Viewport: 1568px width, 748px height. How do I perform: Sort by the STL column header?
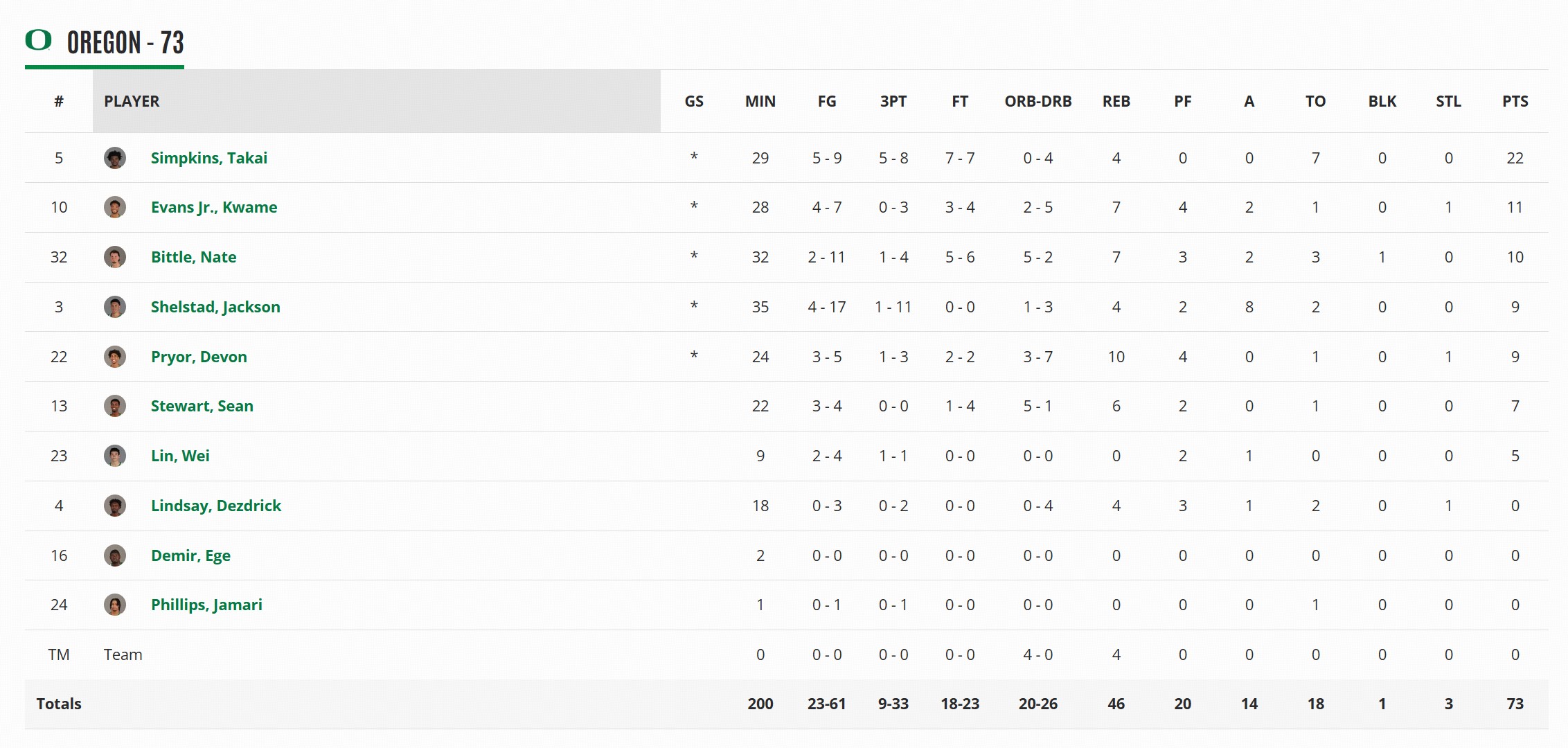click(x=1448, y=101)
